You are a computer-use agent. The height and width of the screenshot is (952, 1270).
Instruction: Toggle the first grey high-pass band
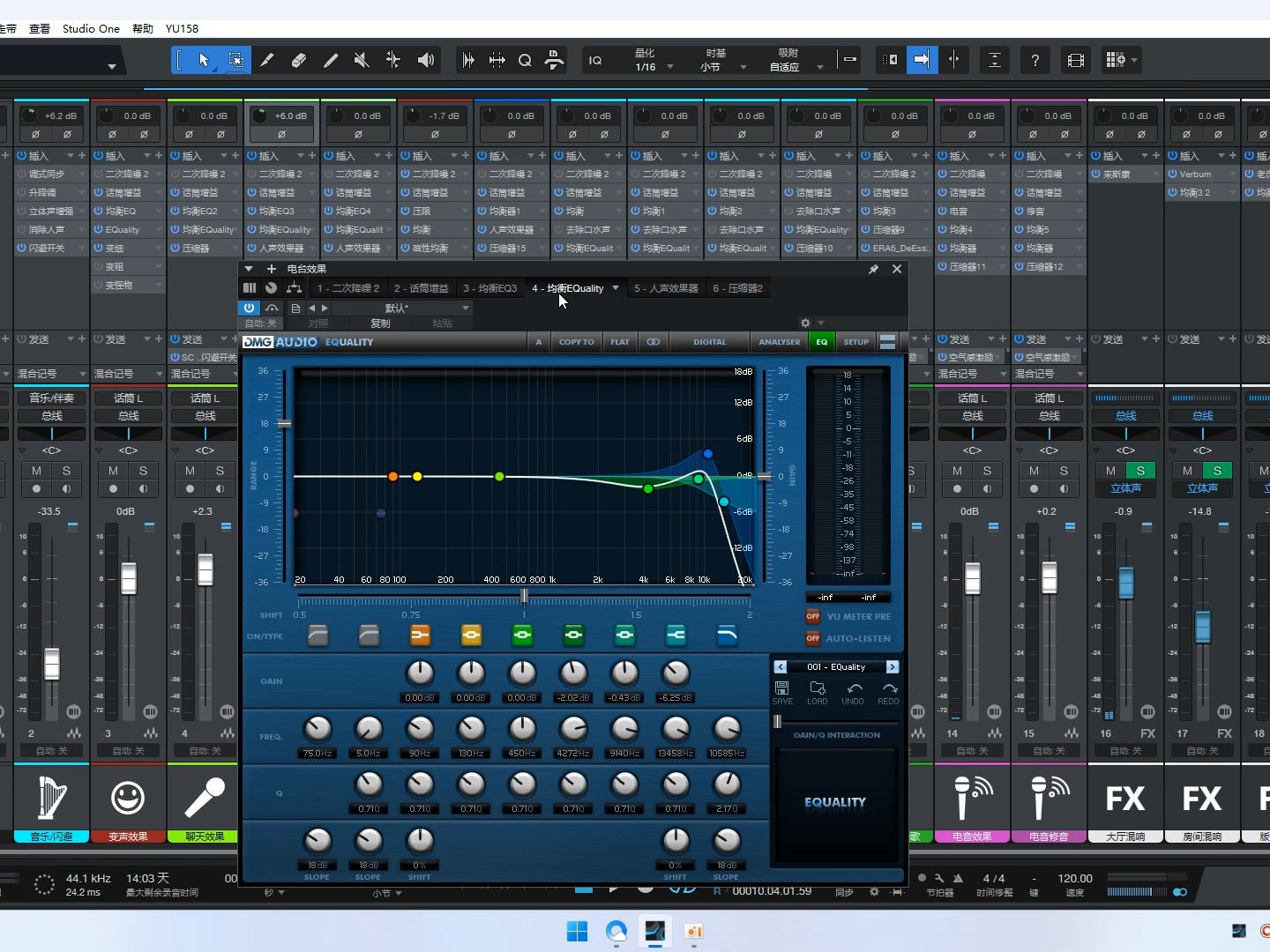pos(317,635)
